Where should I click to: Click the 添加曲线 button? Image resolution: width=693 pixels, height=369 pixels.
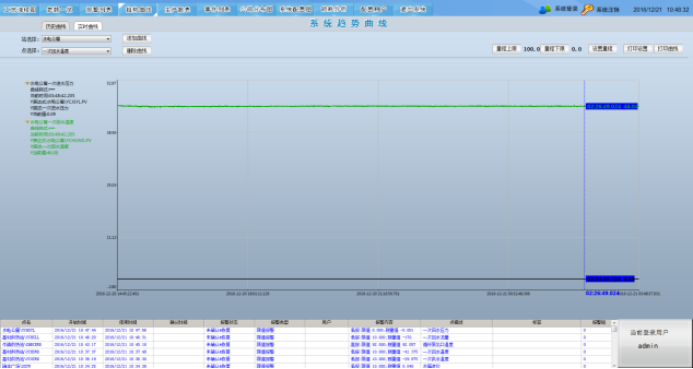point(137,38)
